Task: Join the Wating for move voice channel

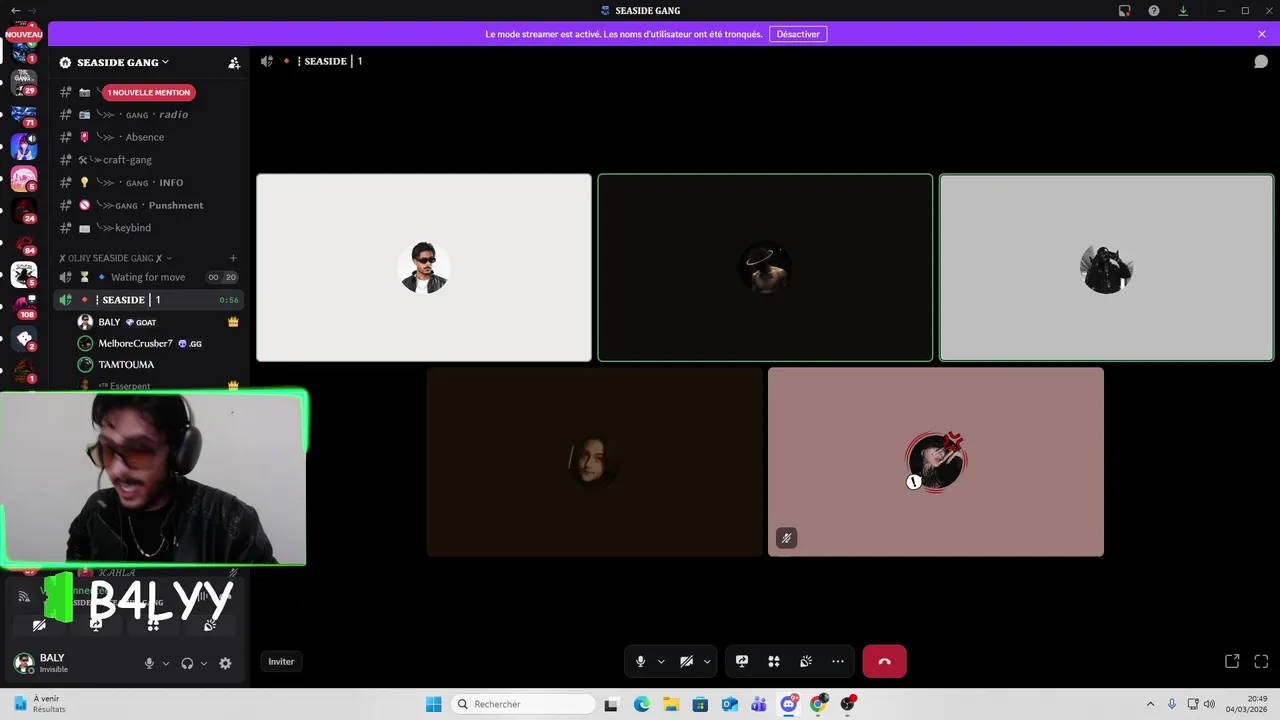Action: click(150, 277)
